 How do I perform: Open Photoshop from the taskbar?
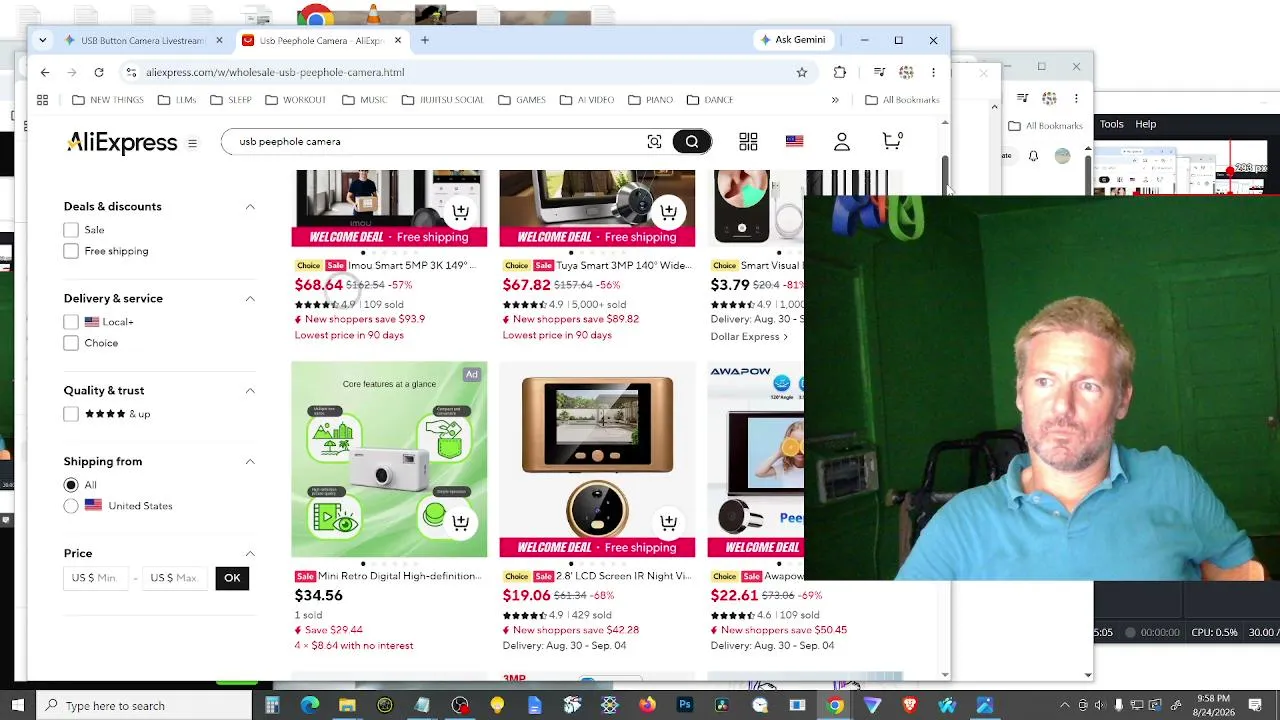[x=685, y=705]
